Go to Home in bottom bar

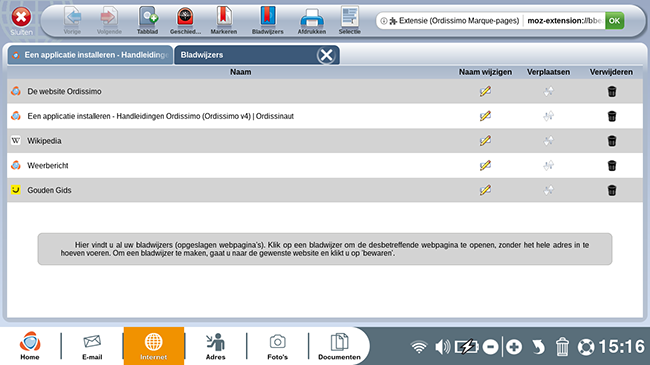coord(30,346)
